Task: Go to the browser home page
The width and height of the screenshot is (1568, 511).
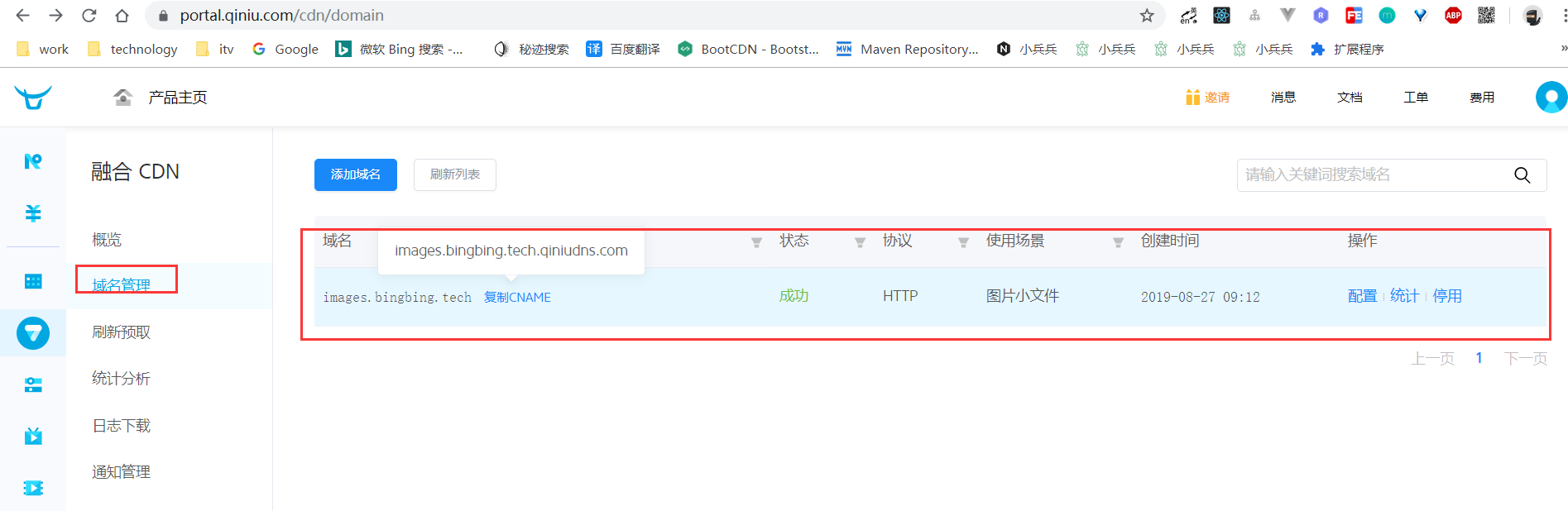Action: [122, 15]
